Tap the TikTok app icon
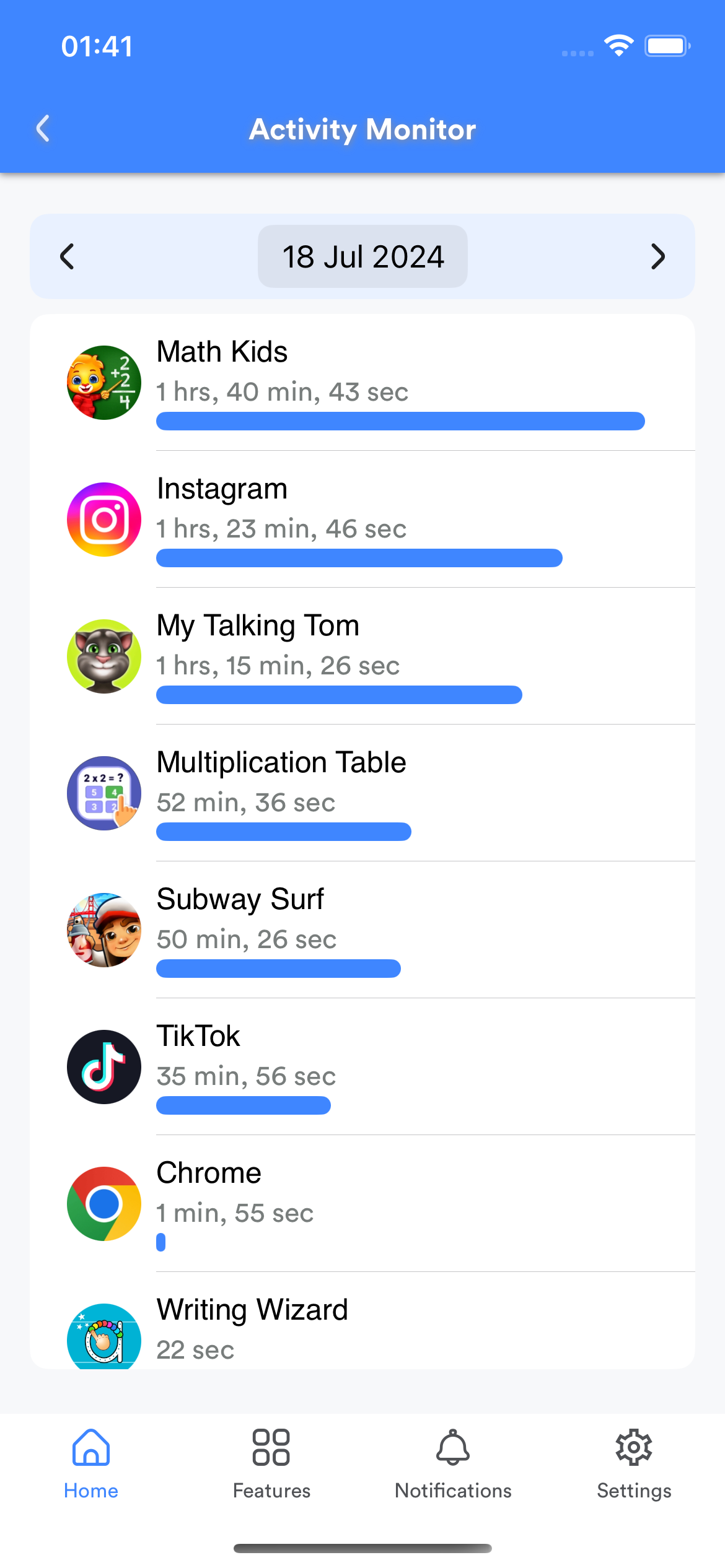Screen dimensions: 725x1568 point(104,1067)
